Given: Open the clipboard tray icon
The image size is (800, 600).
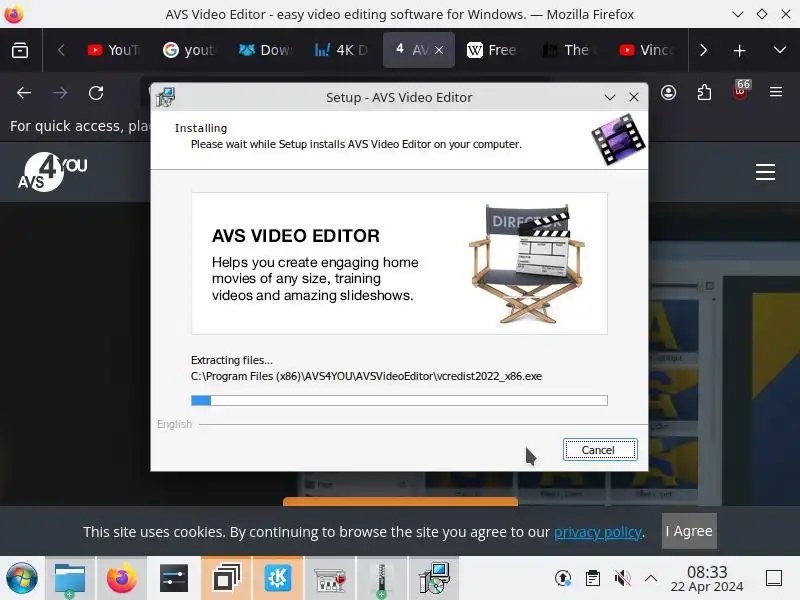Looking at the screenshot, I should pos(592,578).
